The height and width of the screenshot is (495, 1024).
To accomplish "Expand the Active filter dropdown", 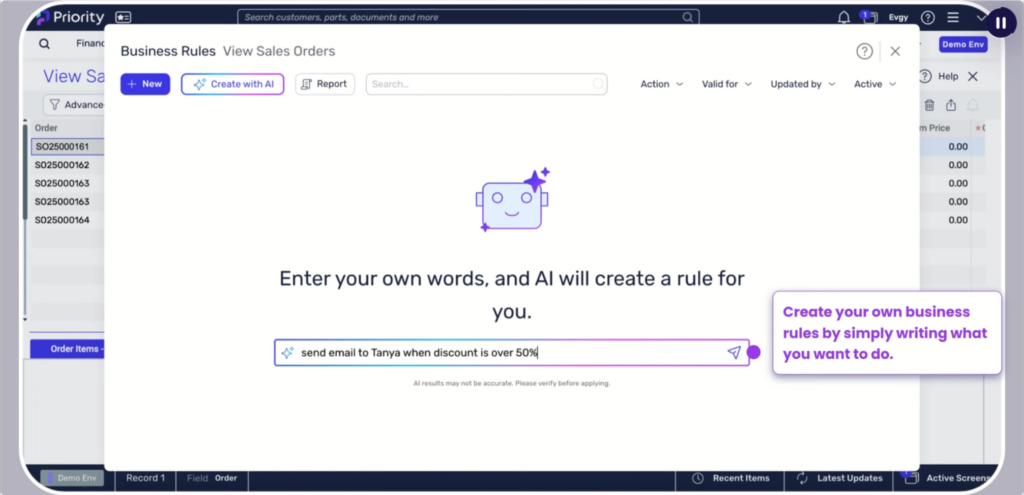I will coord(875,84).
